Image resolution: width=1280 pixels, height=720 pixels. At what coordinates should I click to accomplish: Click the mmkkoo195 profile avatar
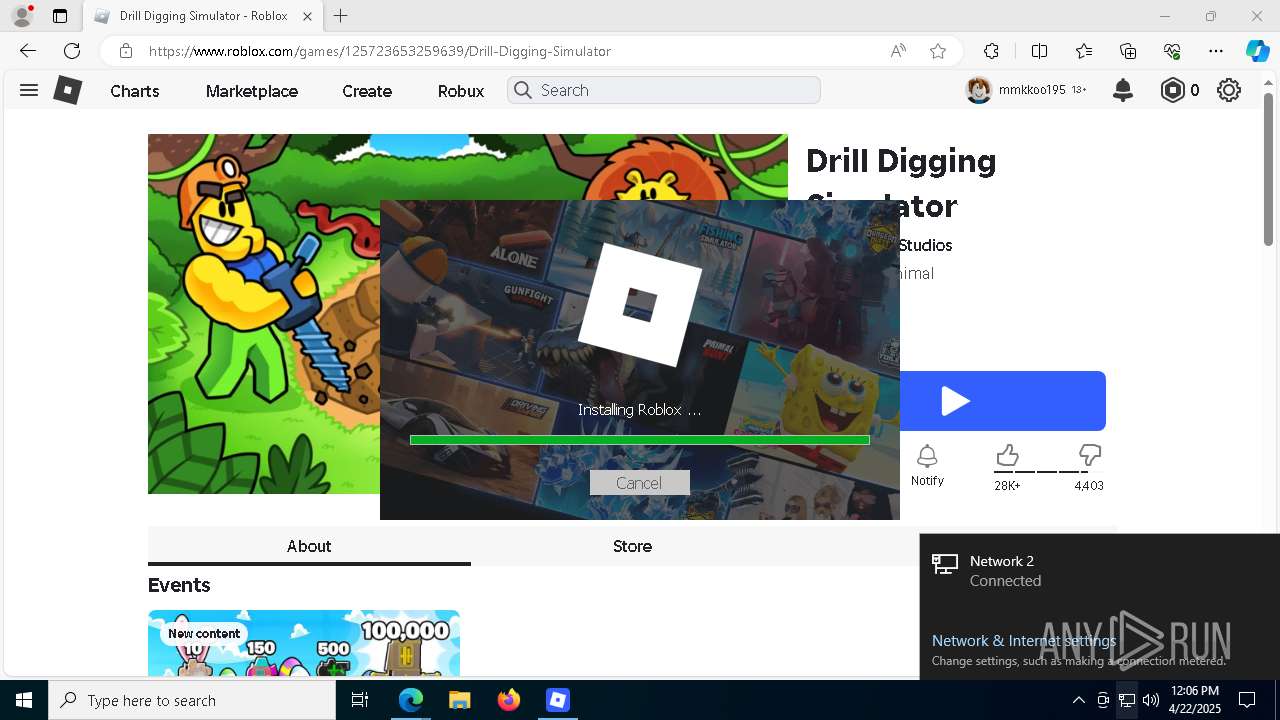point(978,90)
